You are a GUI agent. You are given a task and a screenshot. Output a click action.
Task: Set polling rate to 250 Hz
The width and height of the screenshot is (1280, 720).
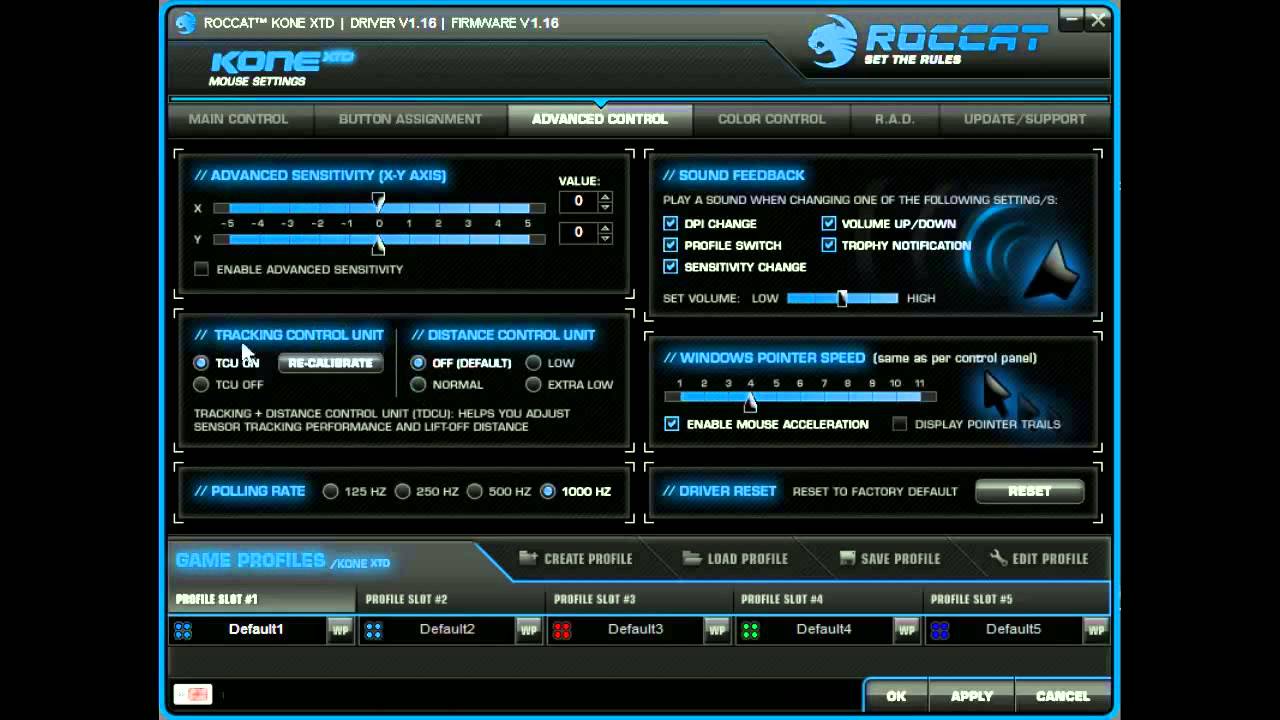(403, 491)
